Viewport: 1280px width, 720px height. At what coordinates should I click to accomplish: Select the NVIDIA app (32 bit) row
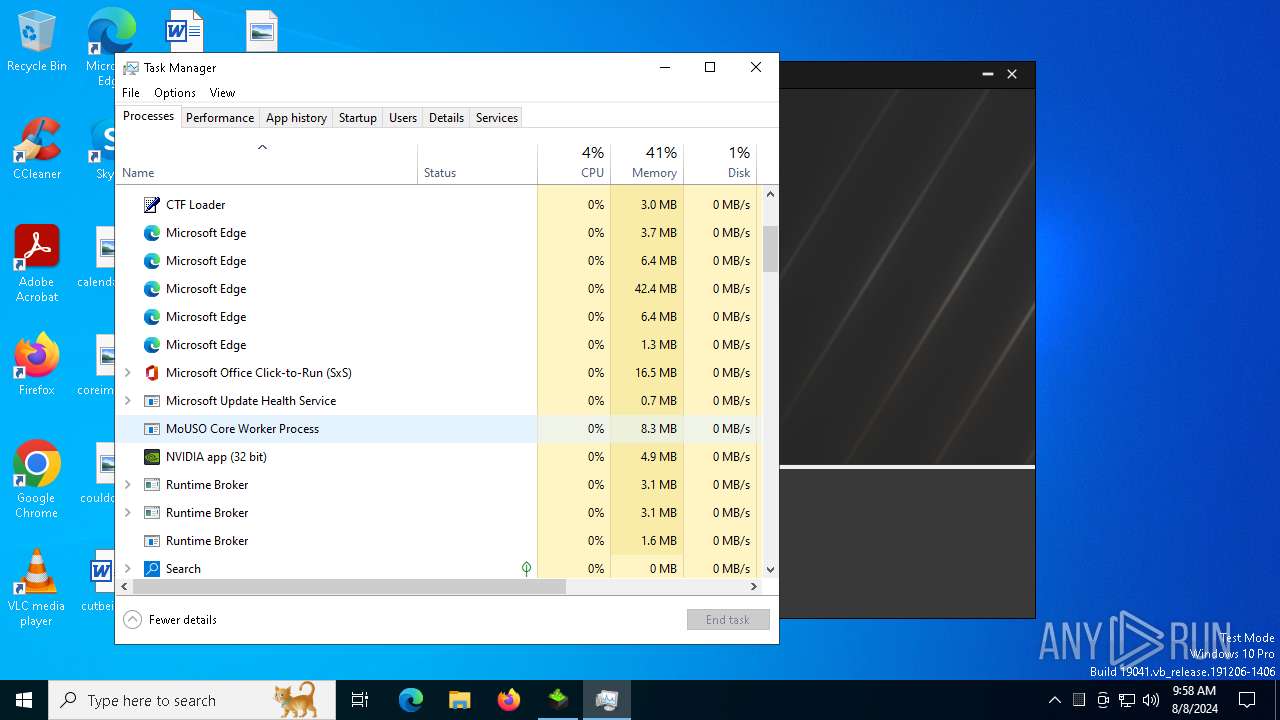437,457
